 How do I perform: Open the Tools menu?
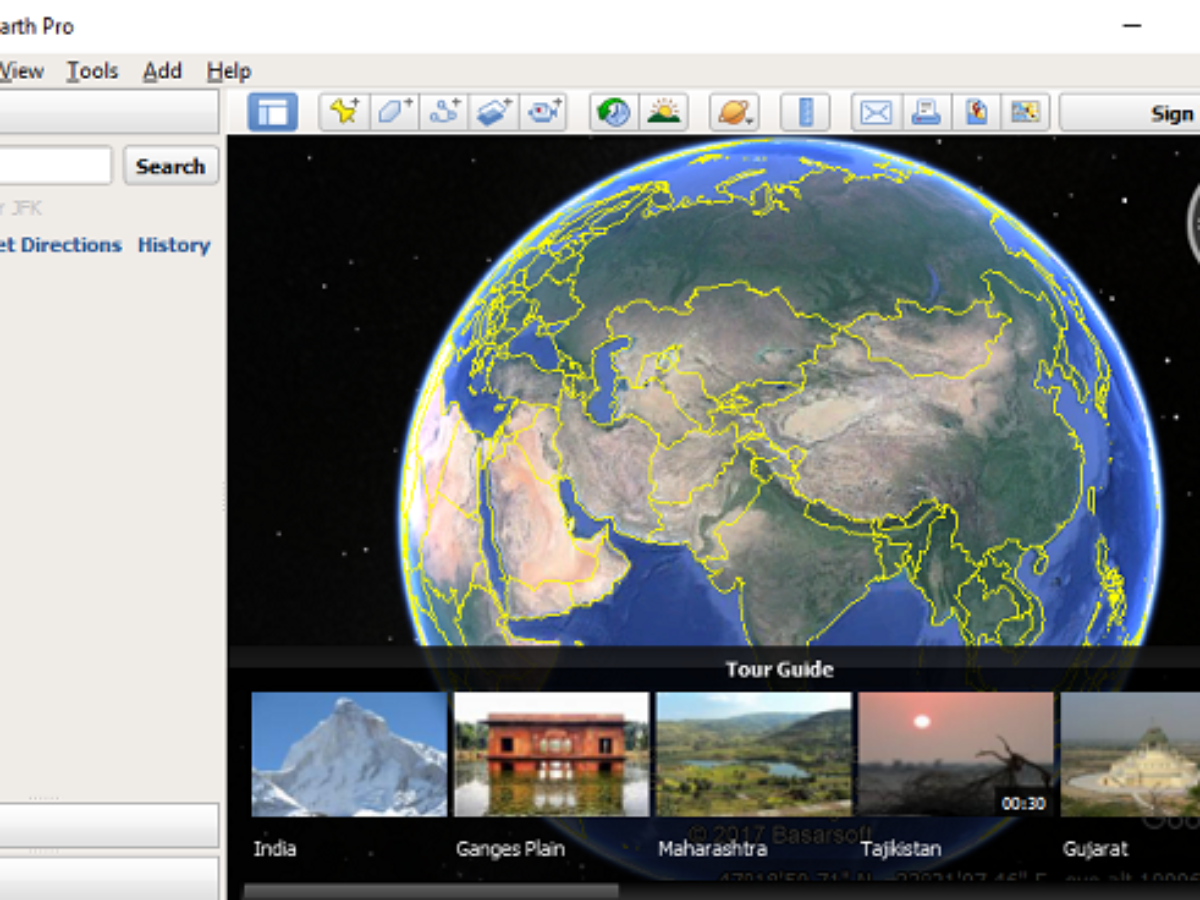tap(92, 71)
